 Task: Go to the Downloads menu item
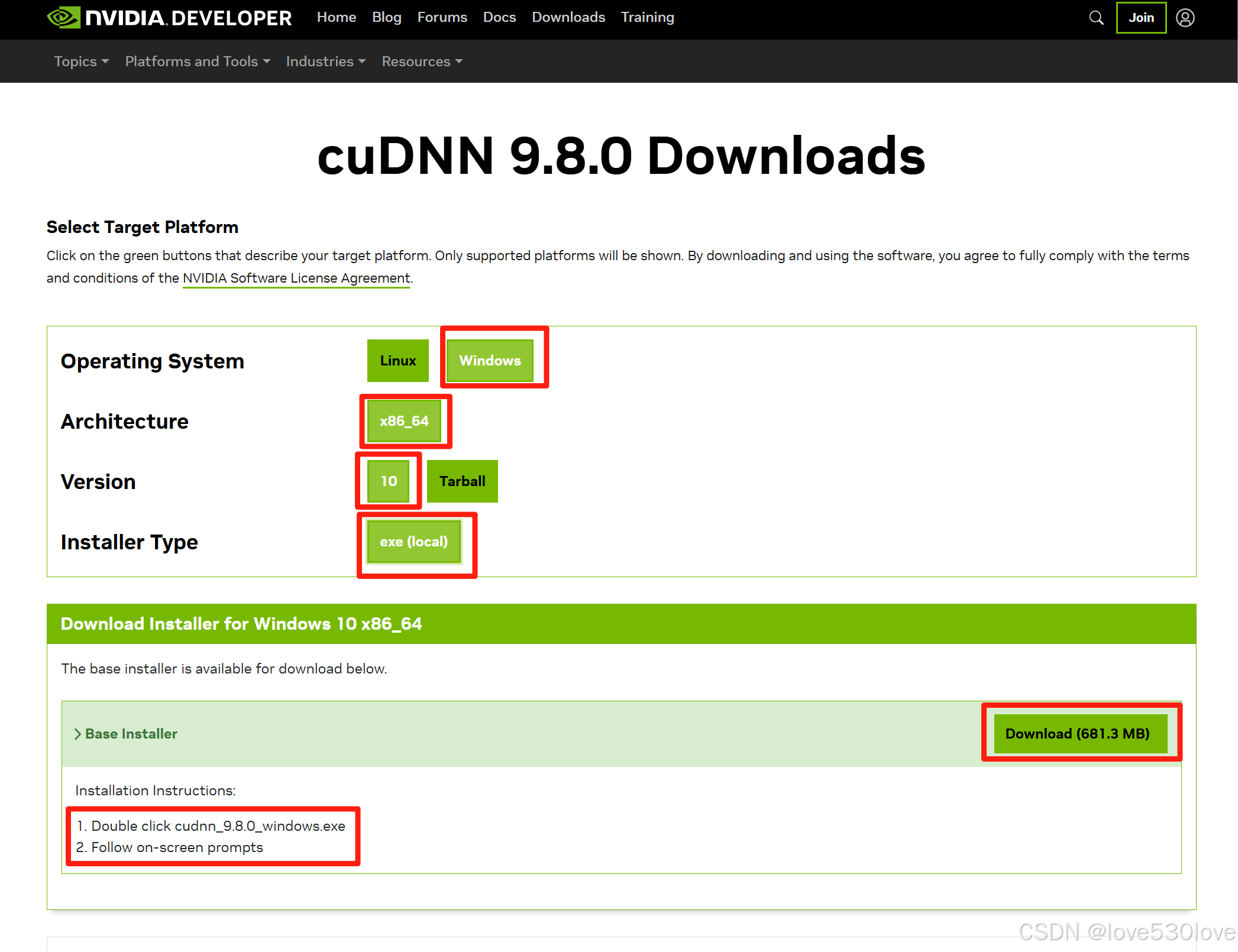pos(568,17)
